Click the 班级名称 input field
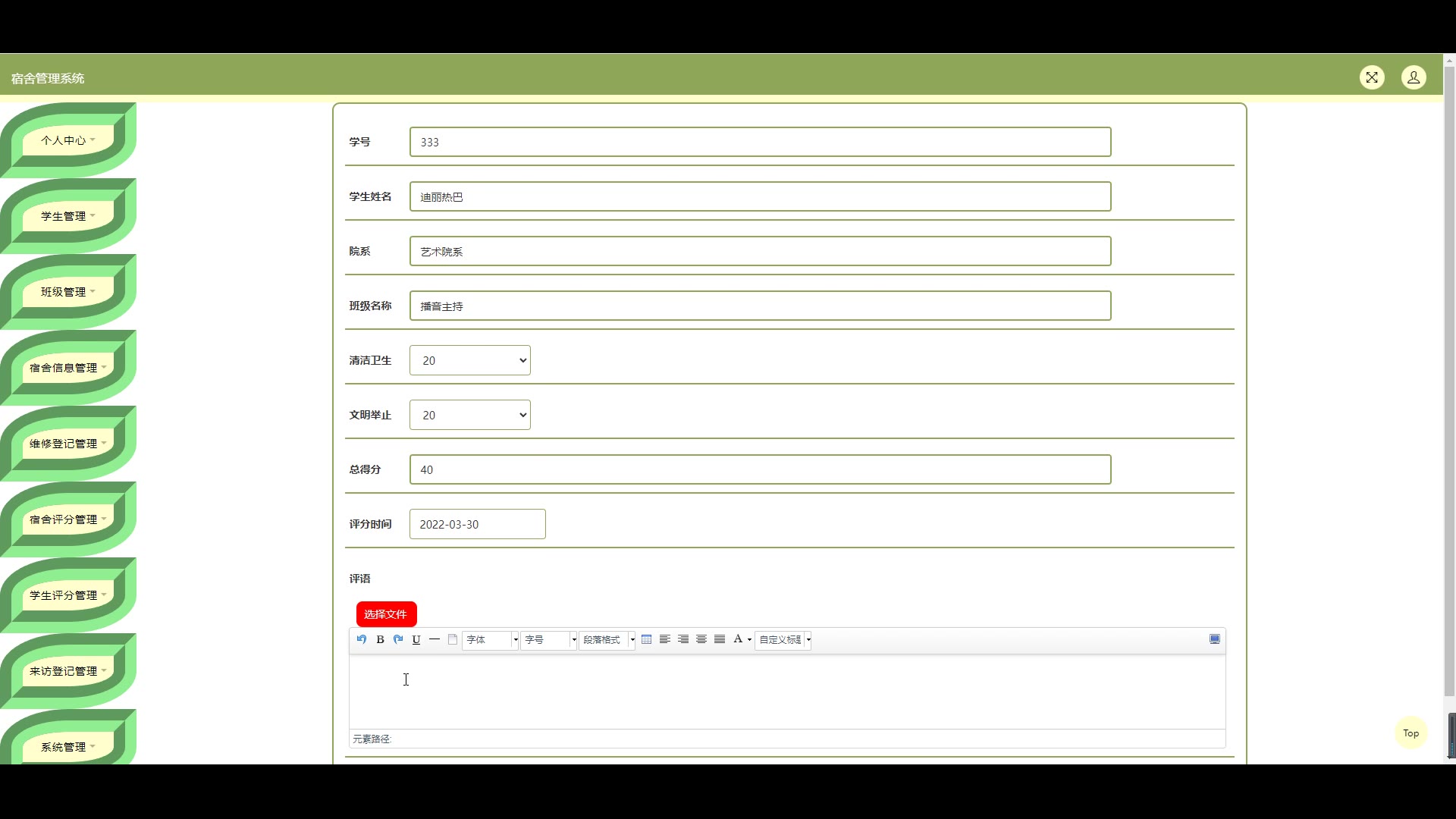1456x819 pixels. [761, 306]
